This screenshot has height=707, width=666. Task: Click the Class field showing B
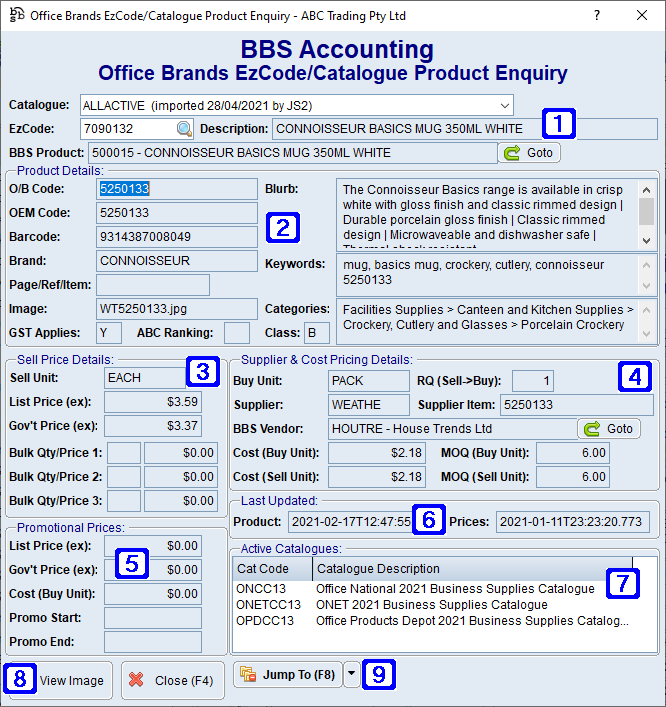pyautogui.click(x=317, y=333)
